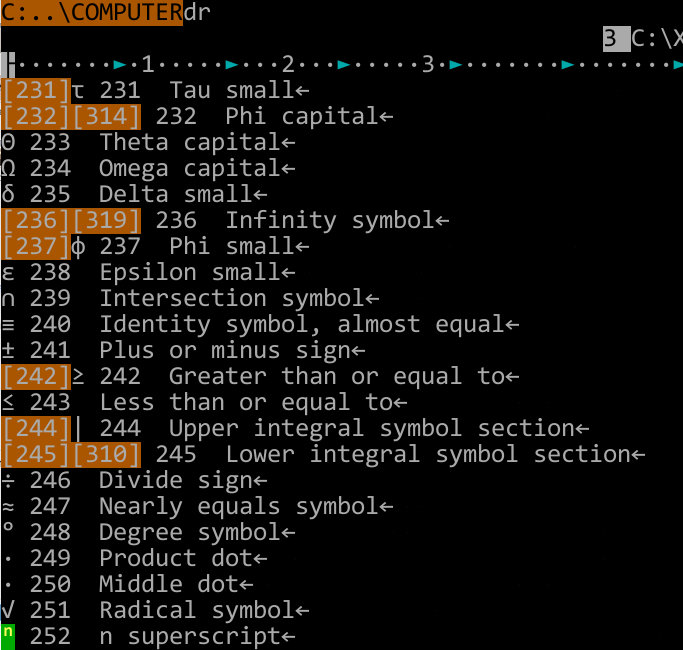Click the phi small symbol character
The height and width of the screenshot is (650, 683).
tap(78, 247)
